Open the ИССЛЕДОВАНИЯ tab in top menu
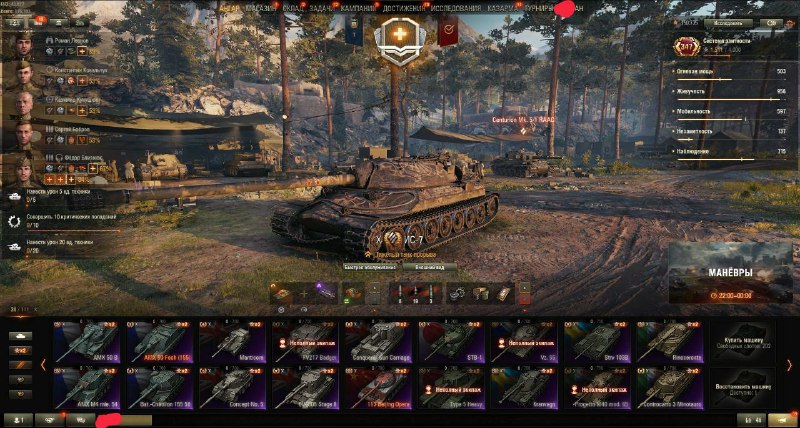 456,9
